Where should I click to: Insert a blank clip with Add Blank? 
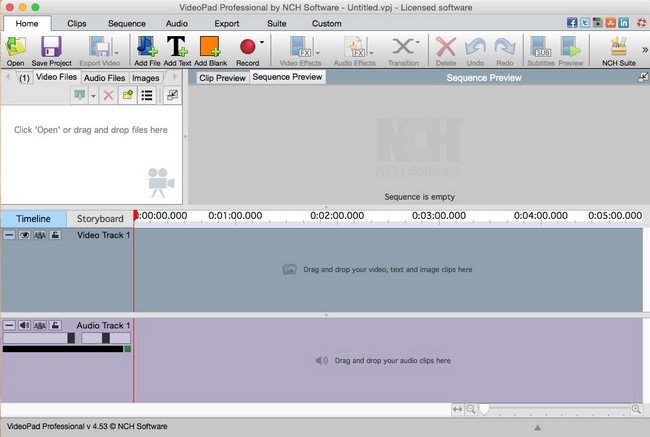[x=210, y=51]
